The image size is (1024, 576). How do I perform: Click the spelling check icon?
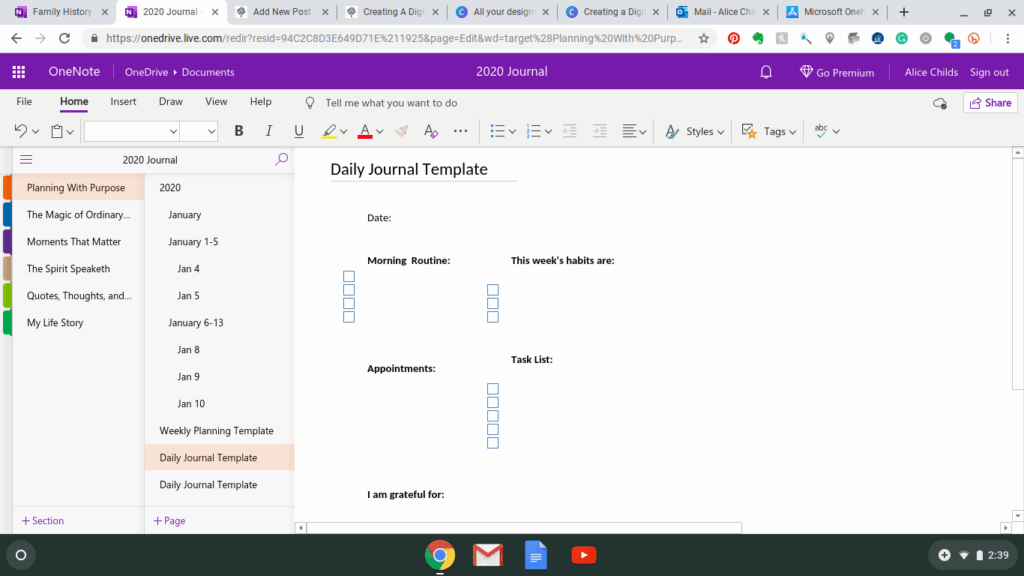click(x=822, y=131)
